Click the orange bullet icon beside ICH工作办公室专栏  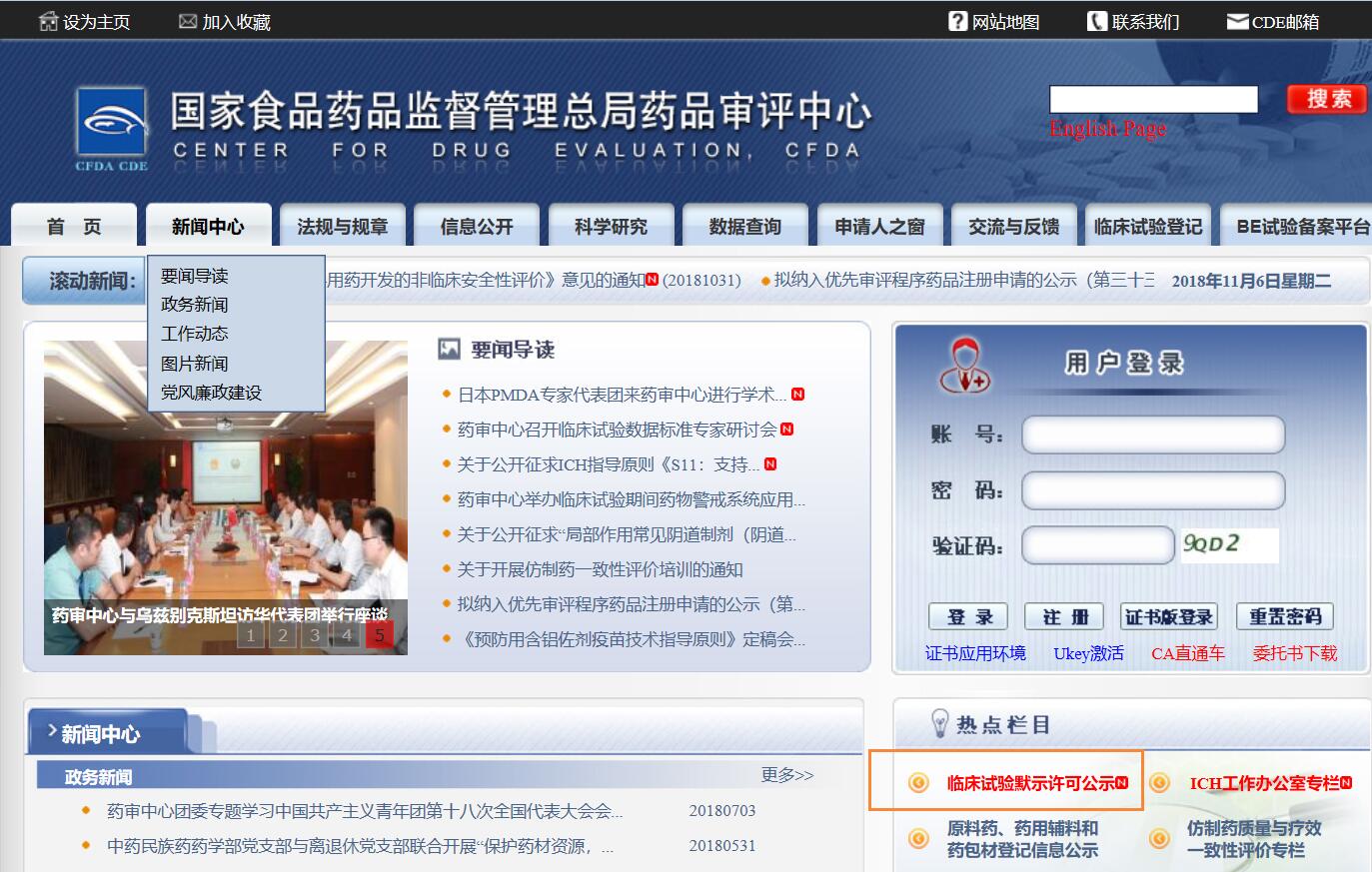click(1159, 783)
